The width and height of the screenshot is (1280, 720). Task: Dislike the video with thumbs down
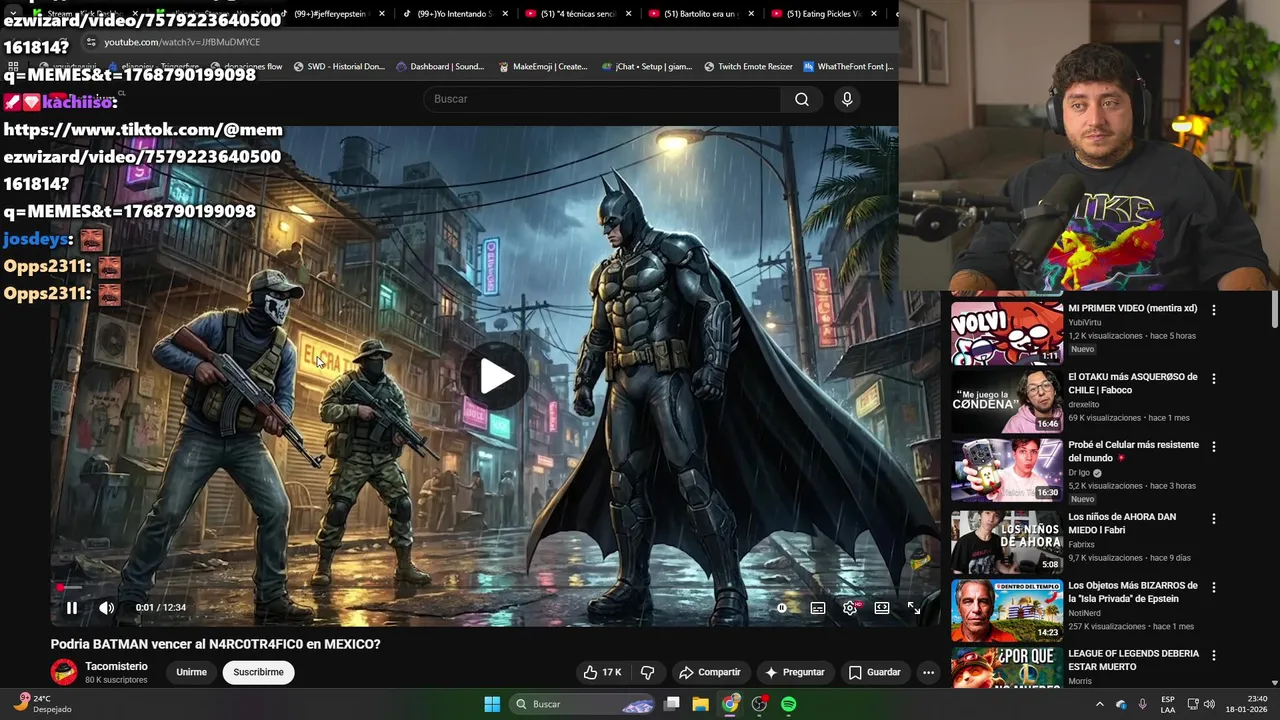[647, 672]
